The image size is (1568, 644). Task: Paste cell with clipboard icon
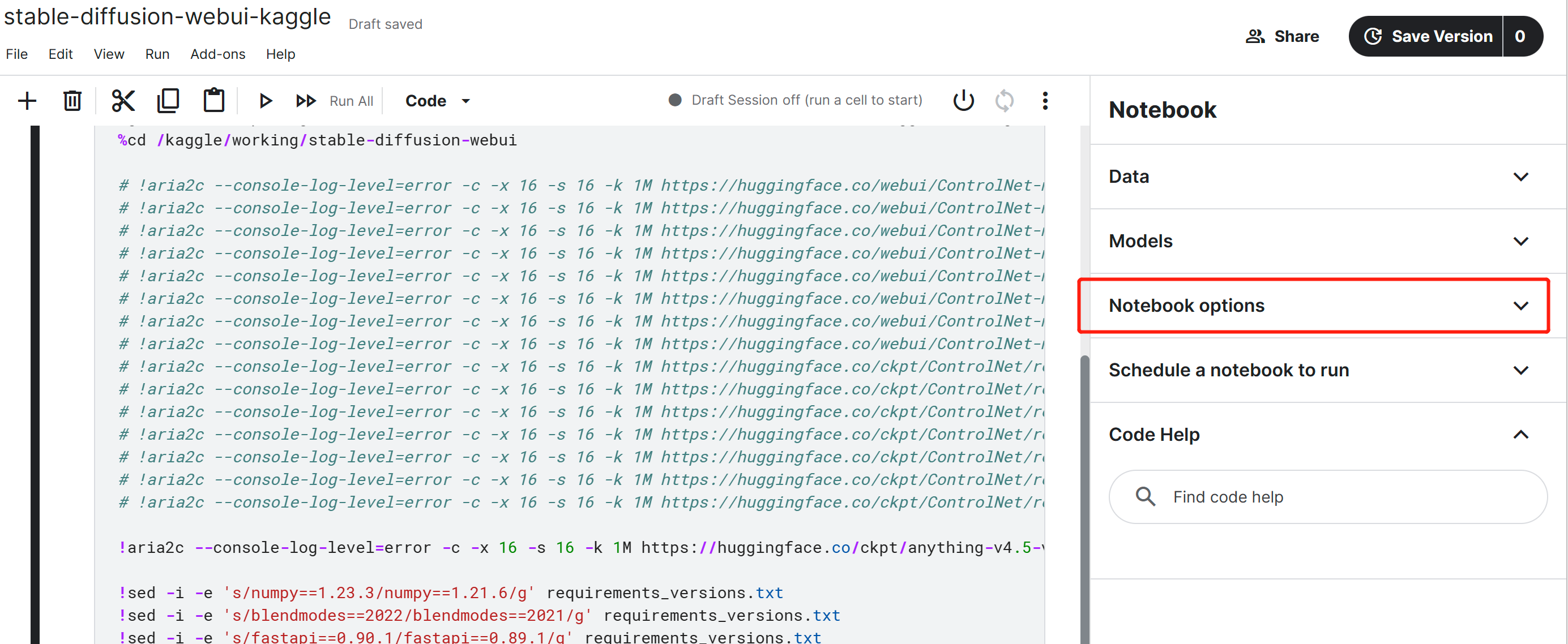tap(213, 101)
